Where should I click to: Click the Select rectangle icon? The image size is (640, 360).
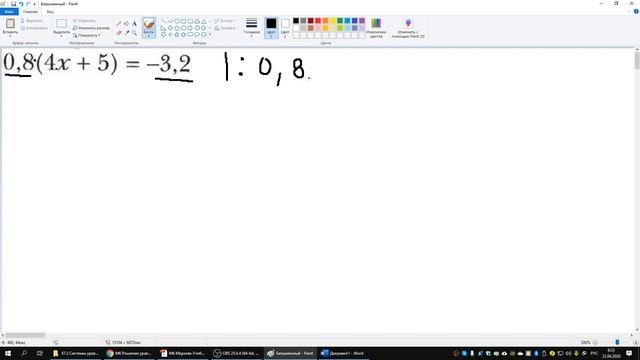62,23
